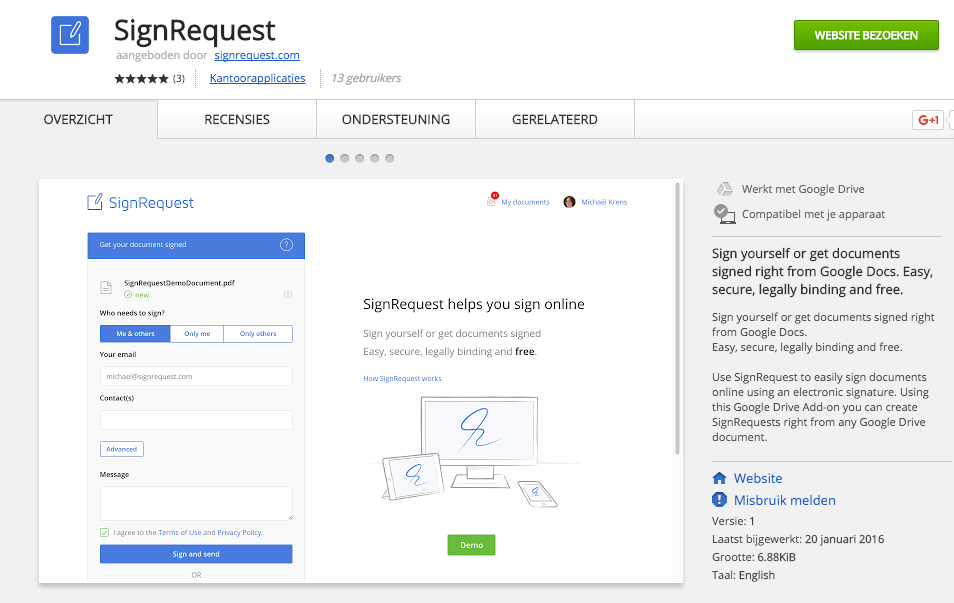The width and height of the screenshot is (954, 603).
Task: Open the Privacy Policy link
Action: [x=240, y=532]
